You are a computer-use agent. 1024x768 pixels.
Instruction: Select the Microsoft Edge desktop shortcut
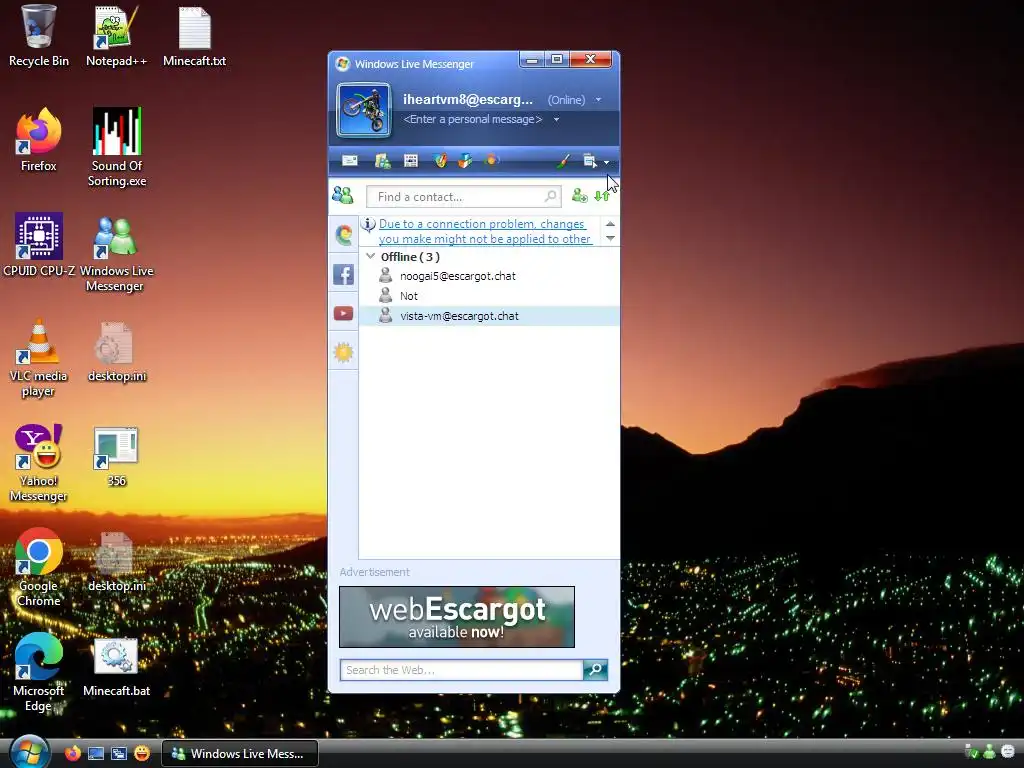39,673
